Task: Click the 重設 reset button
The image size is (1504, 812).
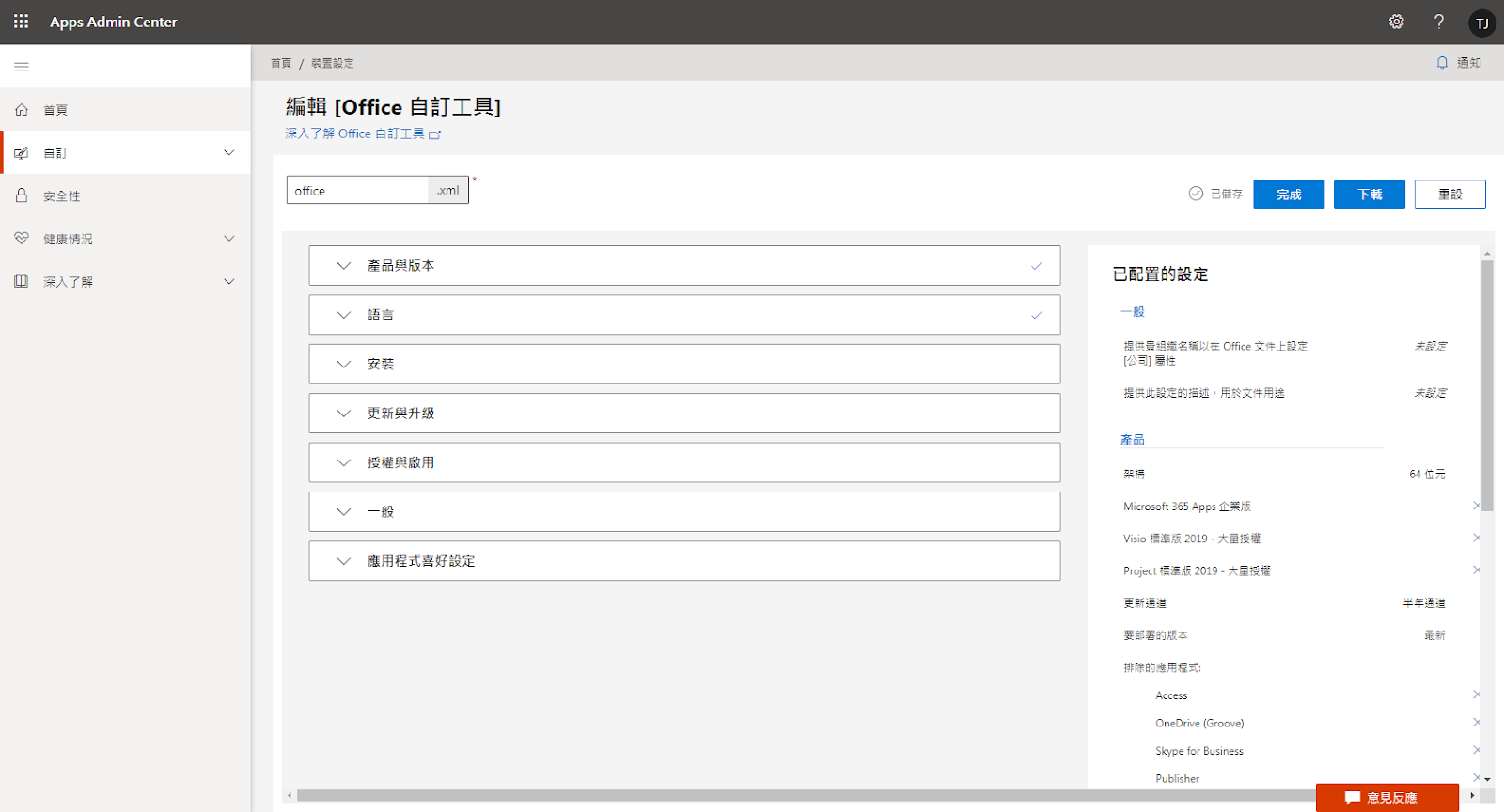Action: (x=1450, y=195)
